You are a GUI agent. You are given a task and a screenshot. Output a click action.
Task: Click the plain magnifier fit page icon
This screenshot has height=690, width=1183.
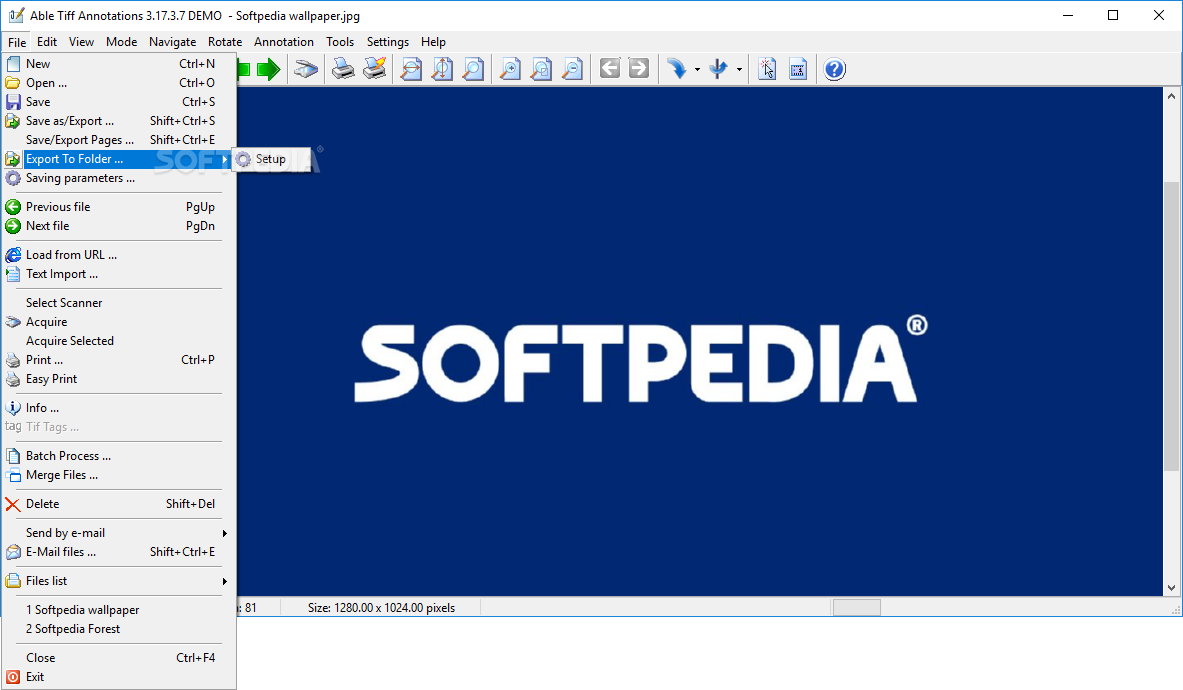(x=473, y=69)
